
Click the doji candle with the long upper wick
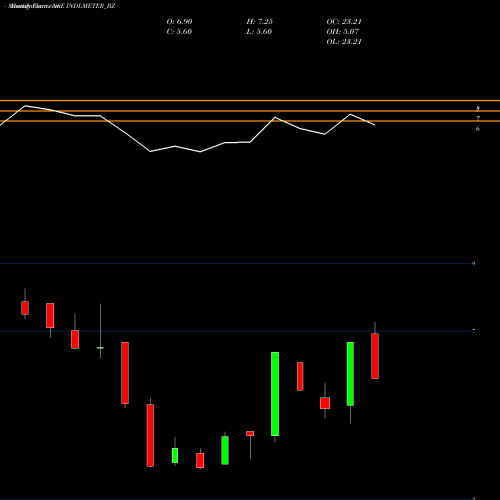click(x=100, y=348)
